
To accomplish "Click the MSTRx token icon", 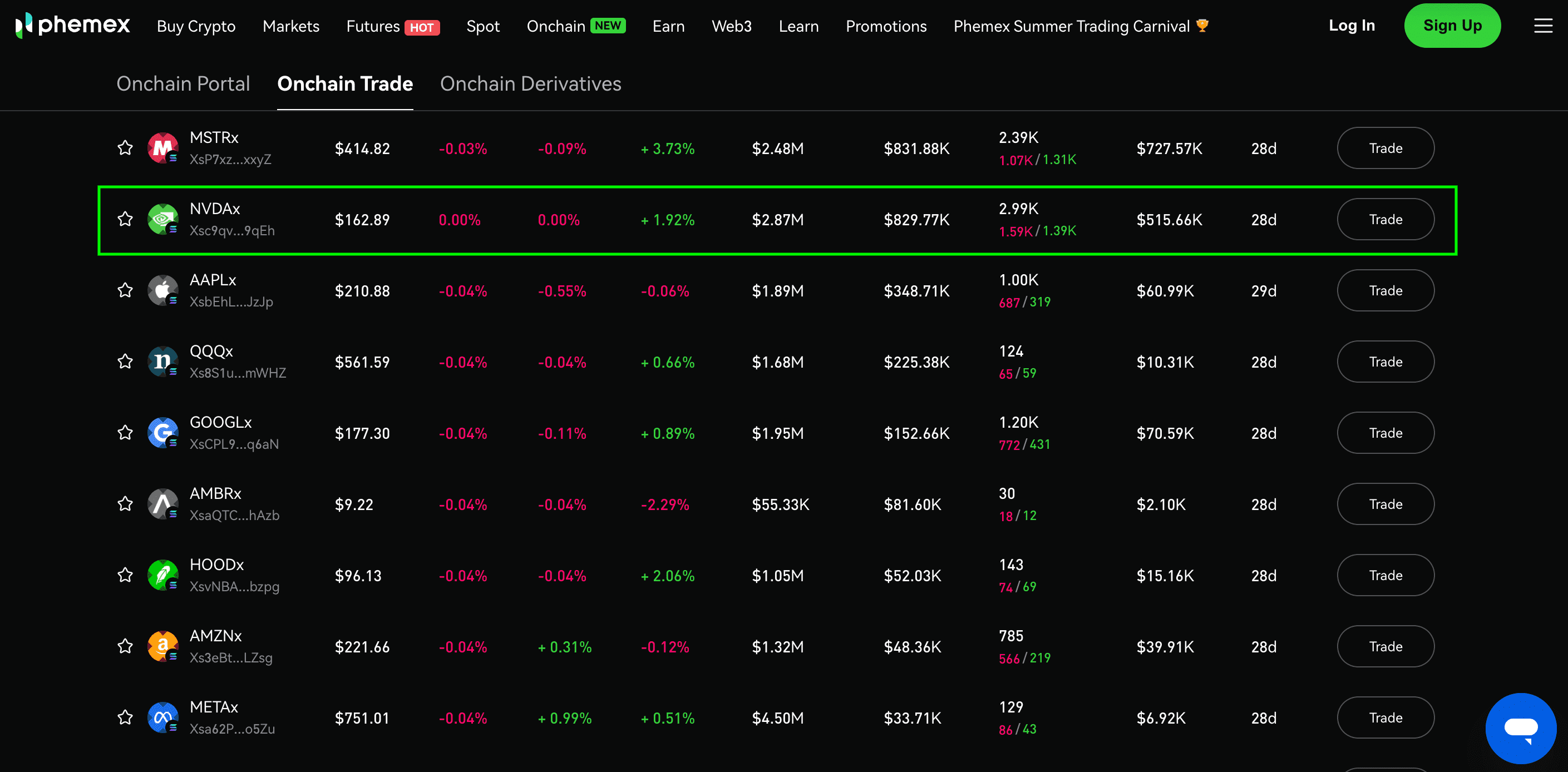I will (x=162, y=148).
